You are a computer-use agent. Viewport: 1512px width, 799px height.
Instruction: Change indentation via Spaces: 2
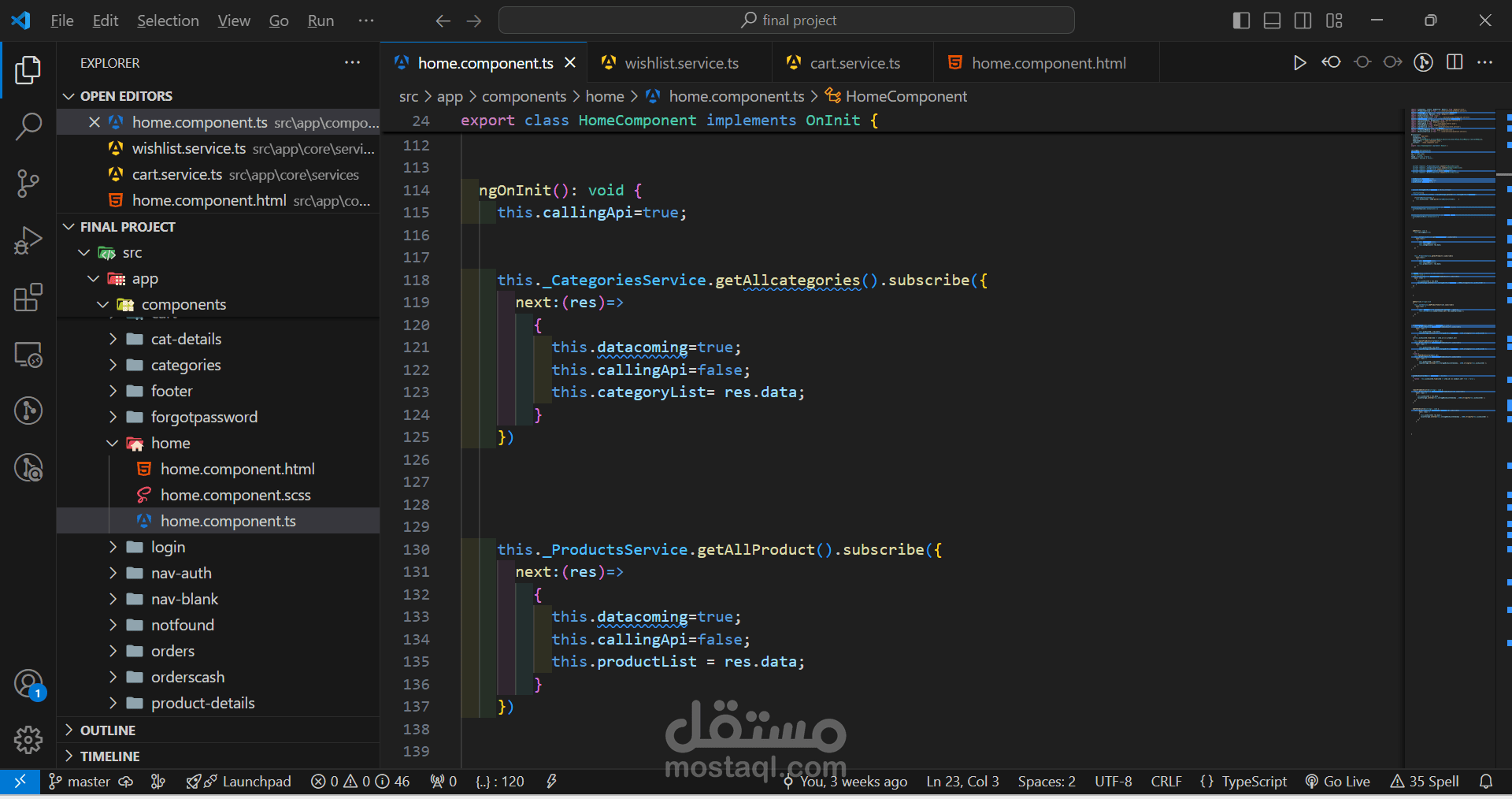tap(1047, 782)
